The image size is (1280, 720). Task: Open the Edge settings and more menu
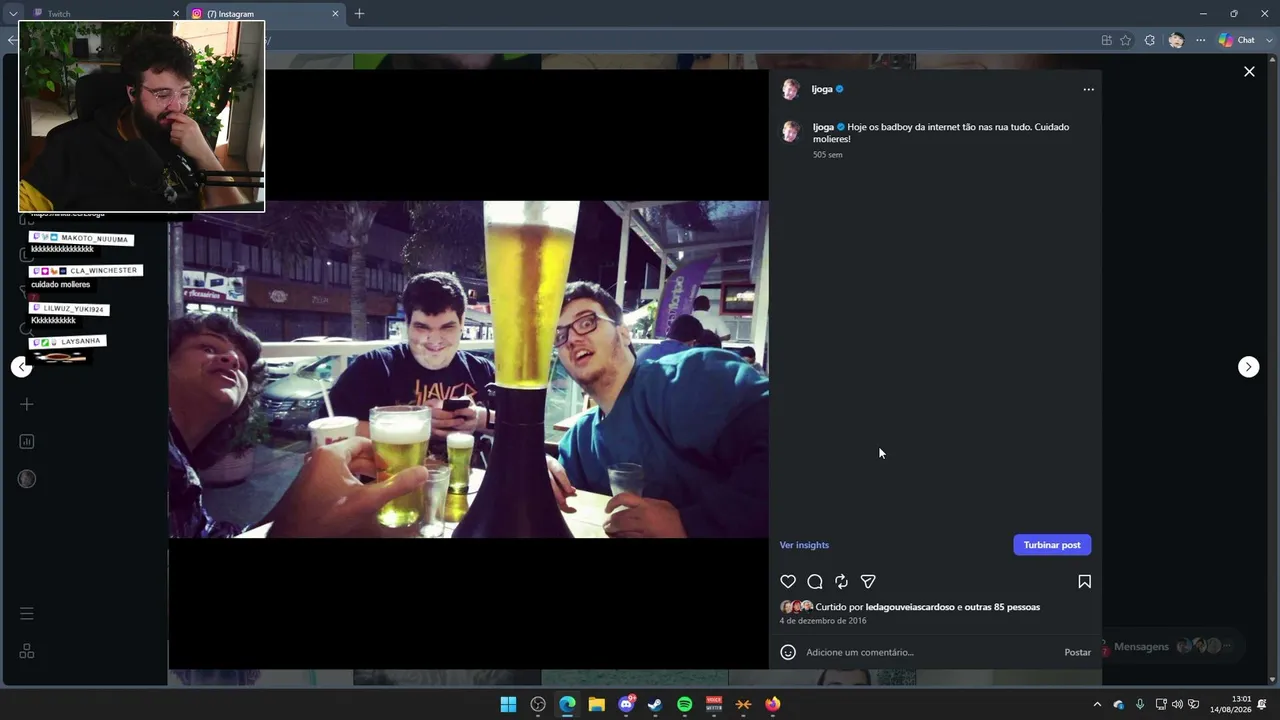[1200, 40]
